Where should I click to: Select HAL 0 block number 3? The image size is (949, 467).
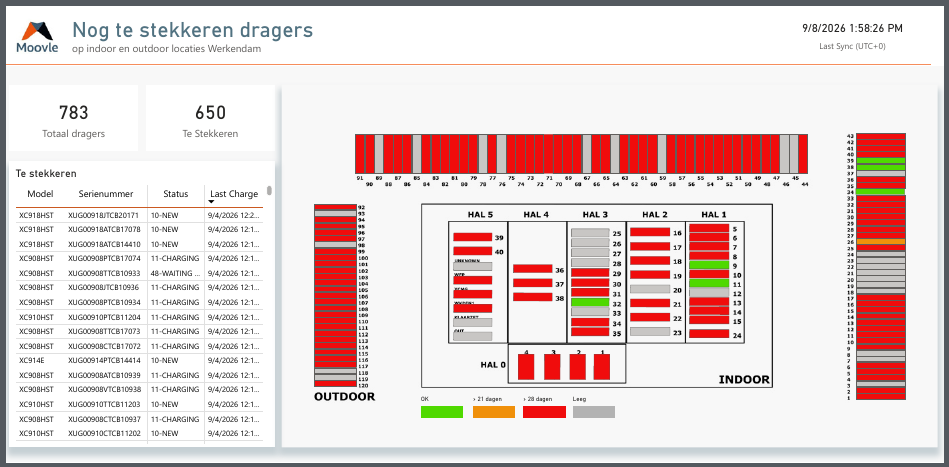tap(552, 367)
